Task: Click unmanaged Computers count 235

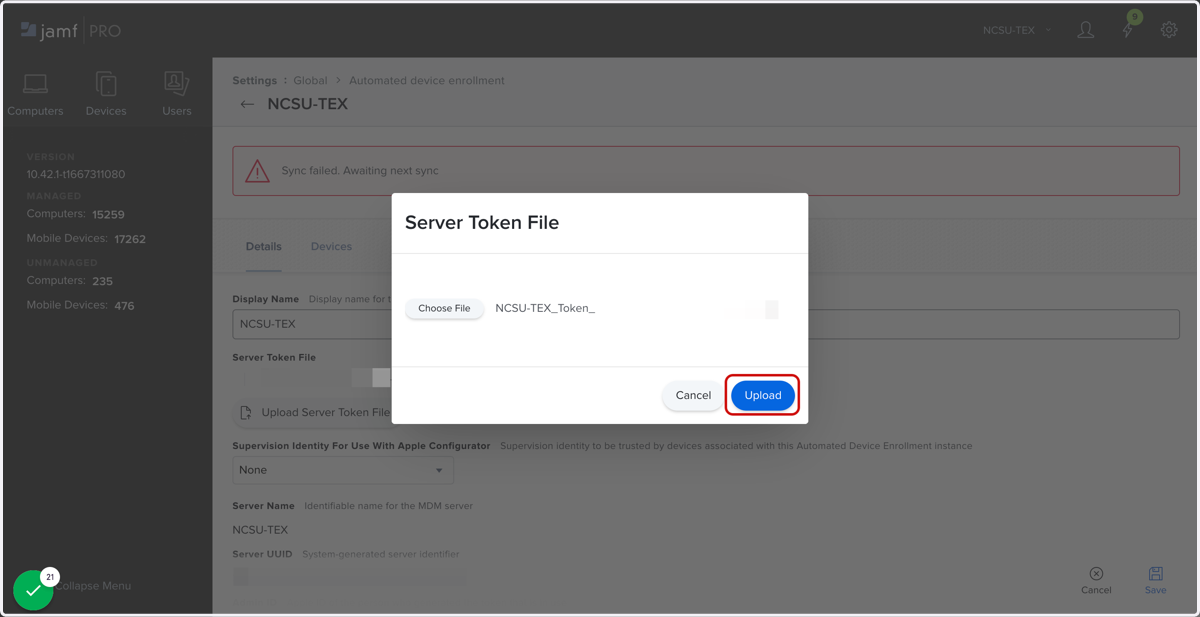Action: point(102,281)
